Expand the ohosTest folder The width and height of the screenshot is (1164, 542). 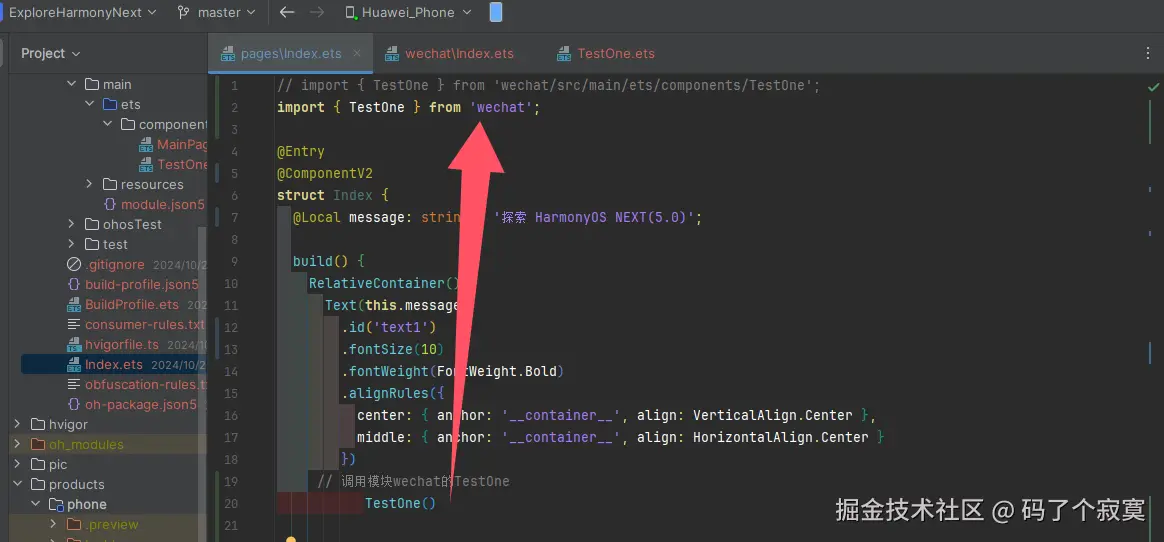point(71,224)
